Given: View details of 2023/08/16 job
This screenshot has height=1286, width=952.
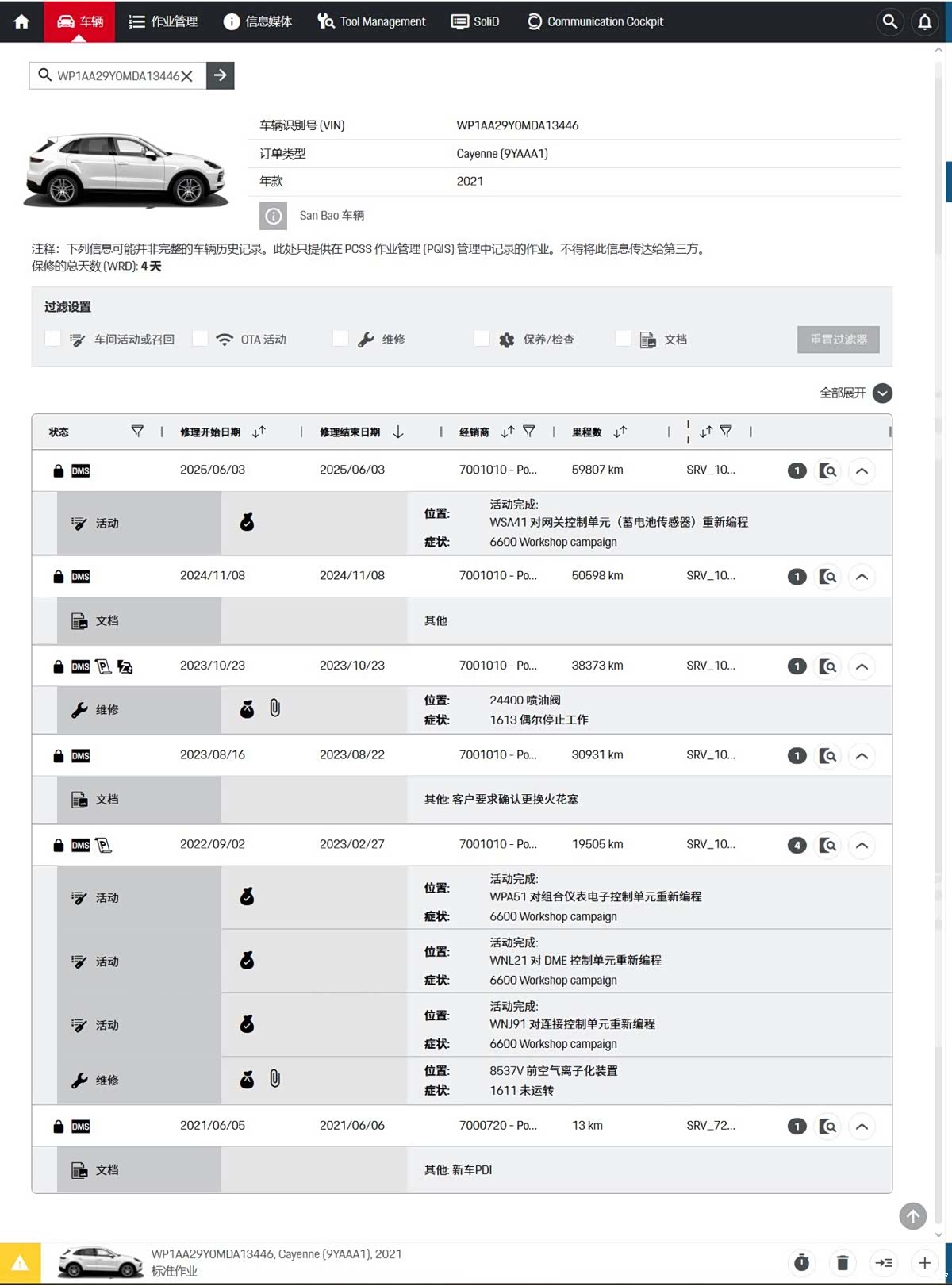Looking at the screenshot, I should 827,756.
